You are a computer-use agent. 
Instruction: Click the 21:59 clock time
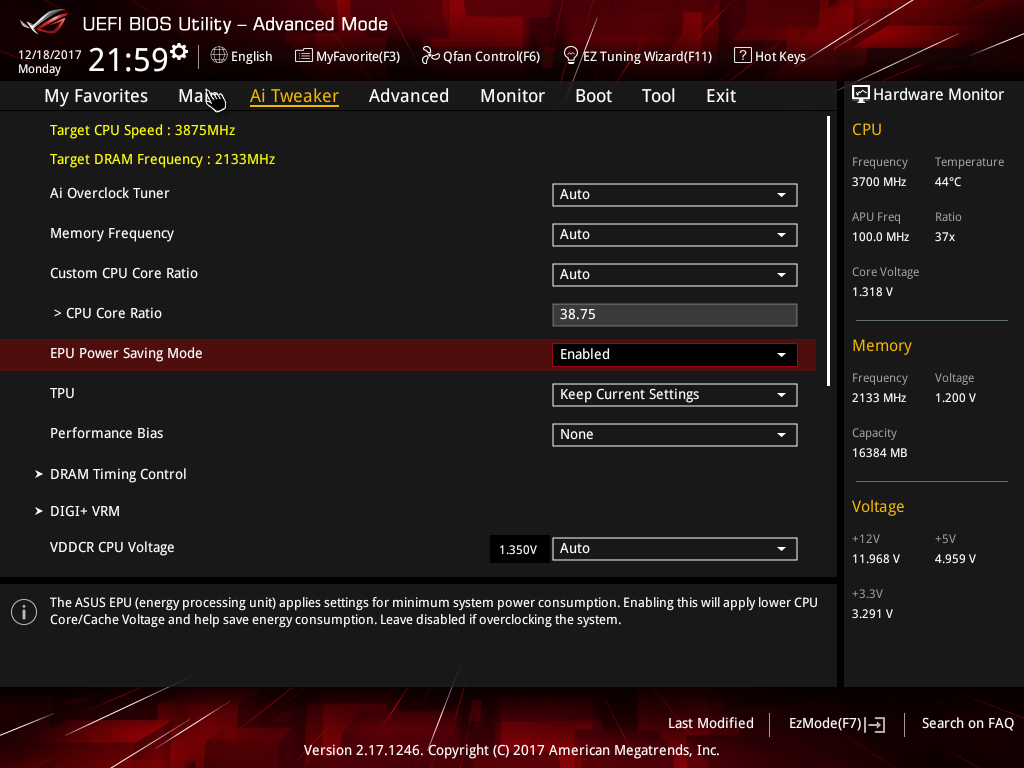pos(128,59)
